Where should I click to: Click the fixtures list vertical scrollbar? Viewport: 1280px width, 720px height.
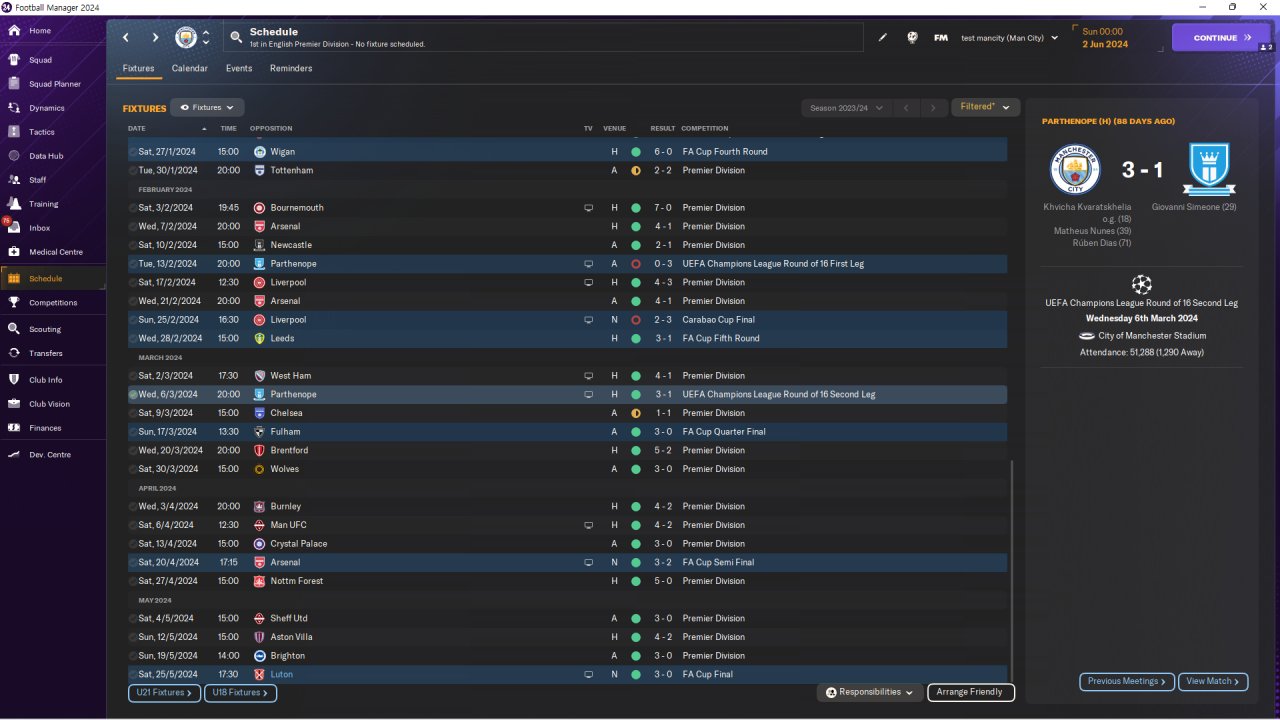click(x=1012, y=571)
